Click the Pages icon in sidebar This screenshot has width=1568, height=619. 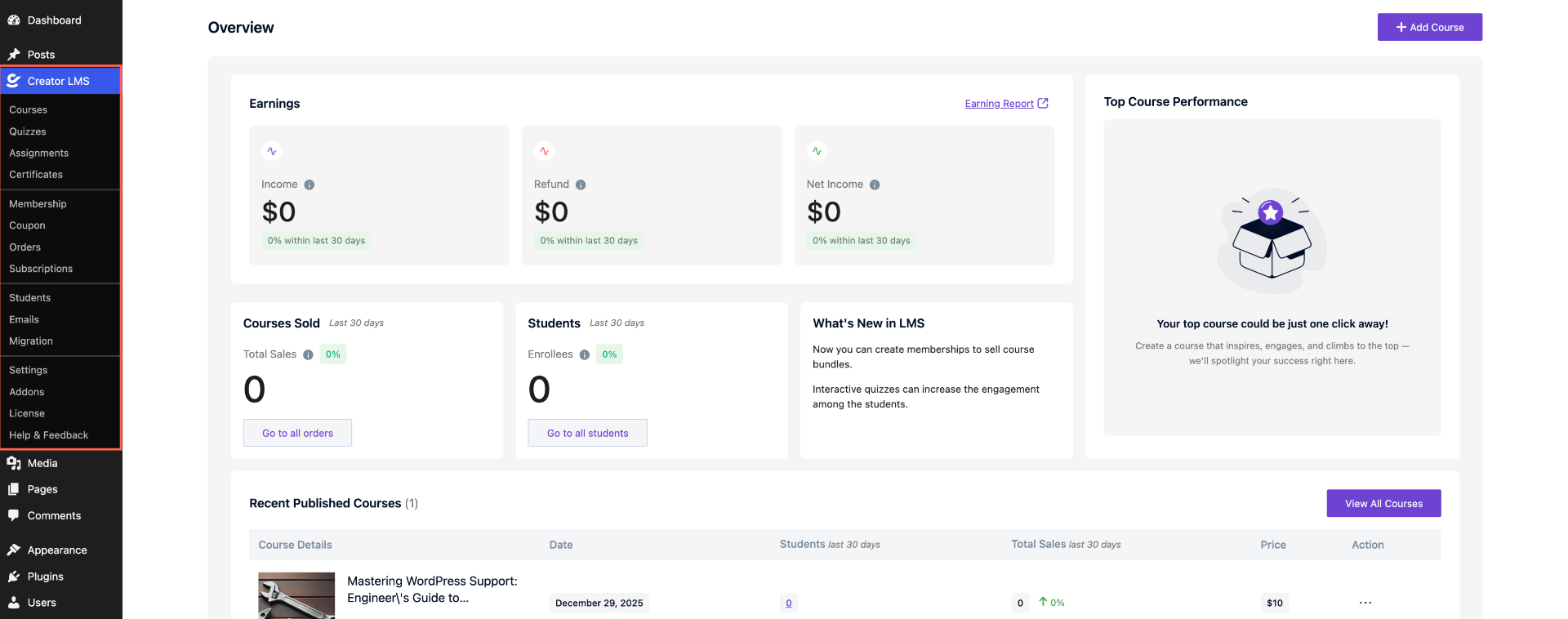[14, 489]
